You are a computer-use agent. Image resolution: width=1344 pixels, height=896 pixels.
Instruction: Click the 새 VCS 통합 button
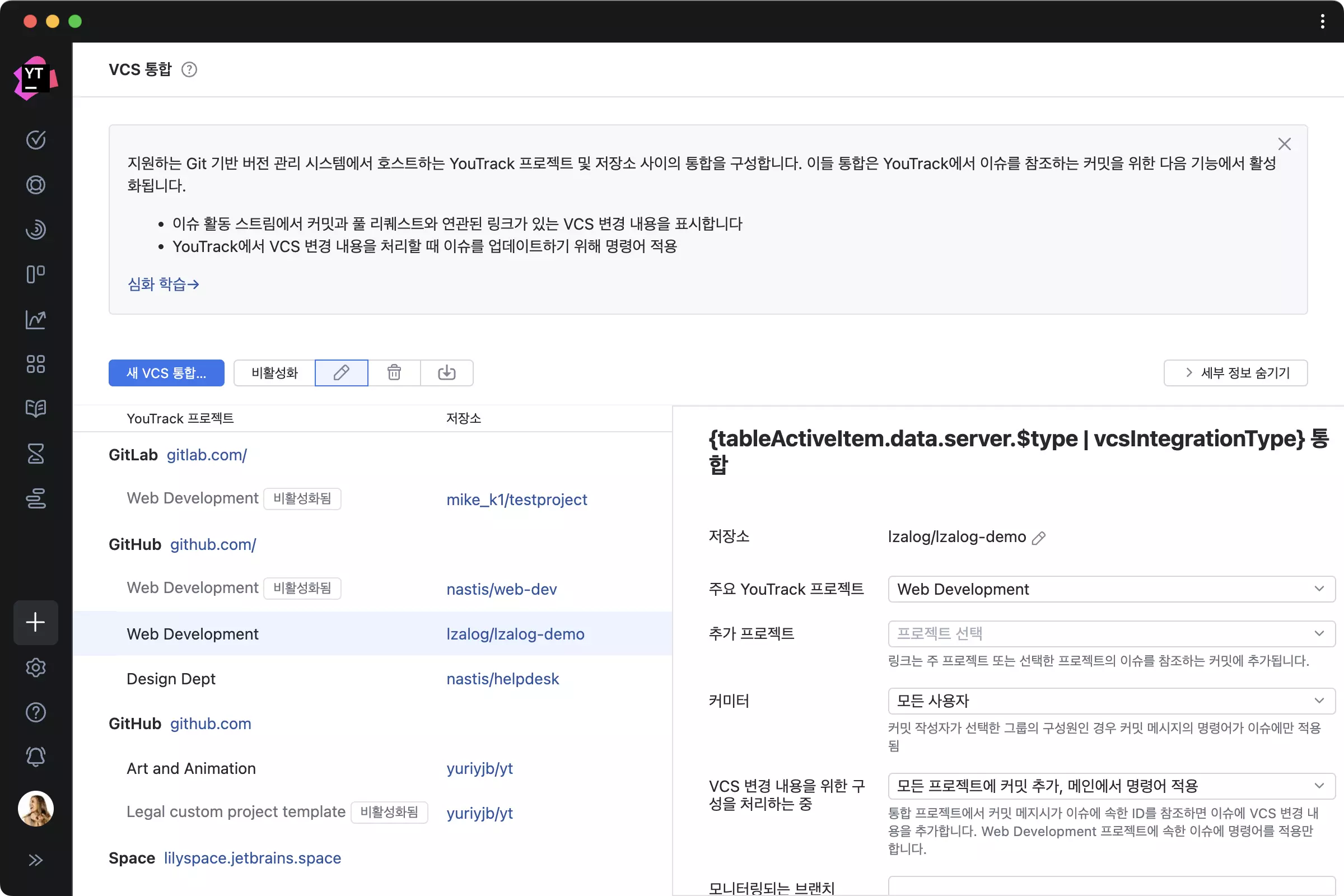click(x=166, y=372)
